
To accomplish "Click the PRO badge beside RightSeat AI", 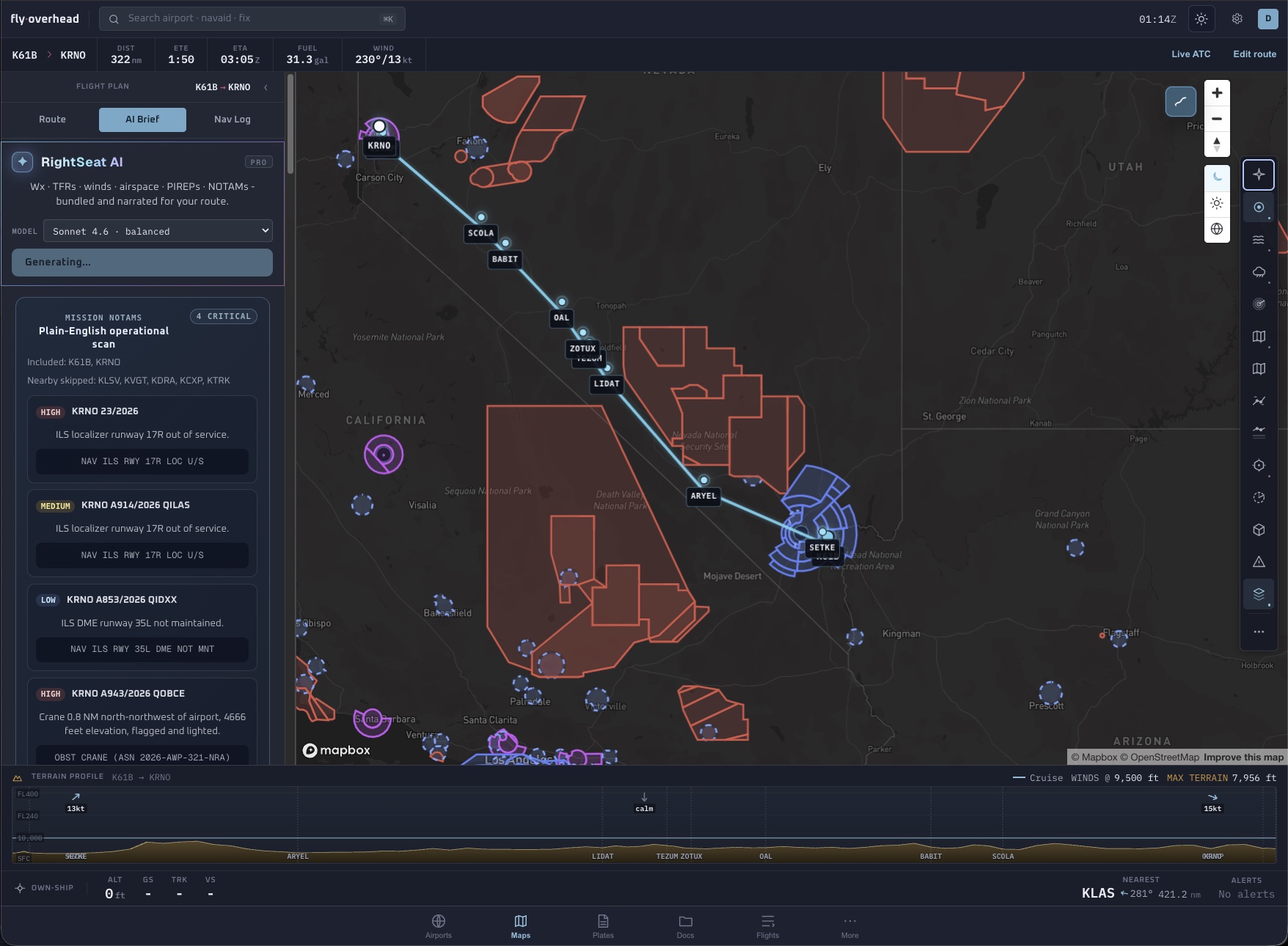I will pos(259,162).
